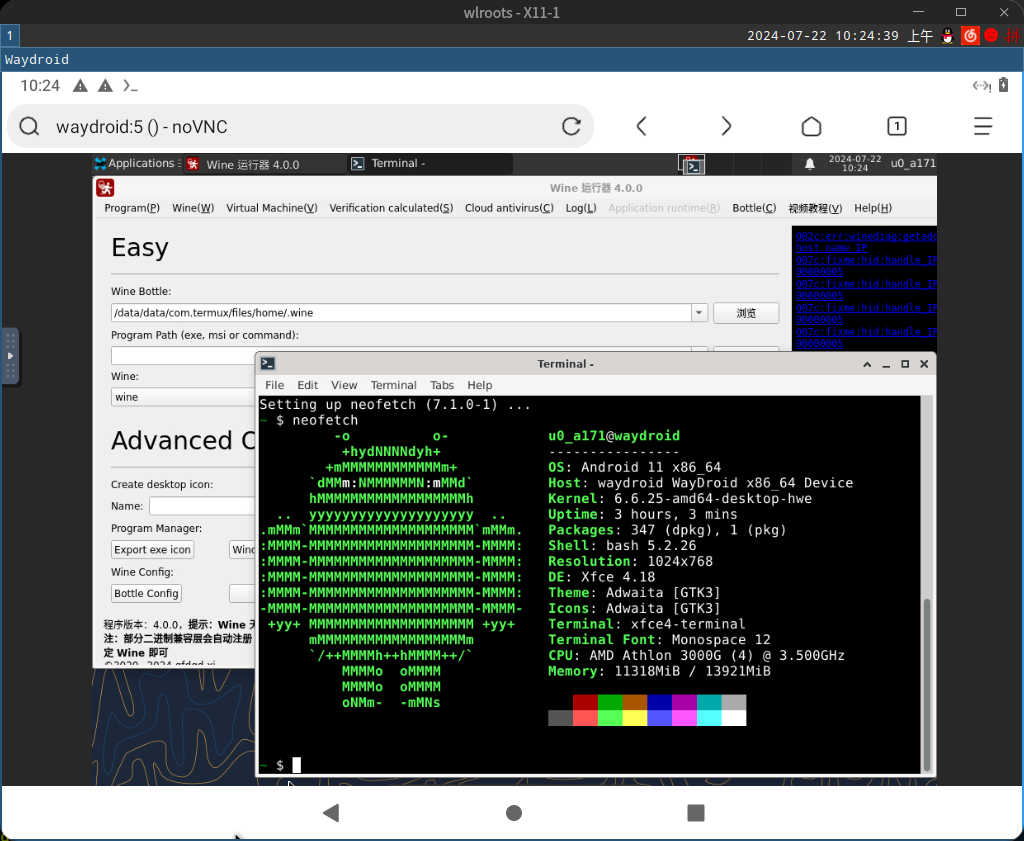The width and height of the screenshot is (1024, 841).
Task: Open the browser hamburger menu
Action: (x=983, y=126)
